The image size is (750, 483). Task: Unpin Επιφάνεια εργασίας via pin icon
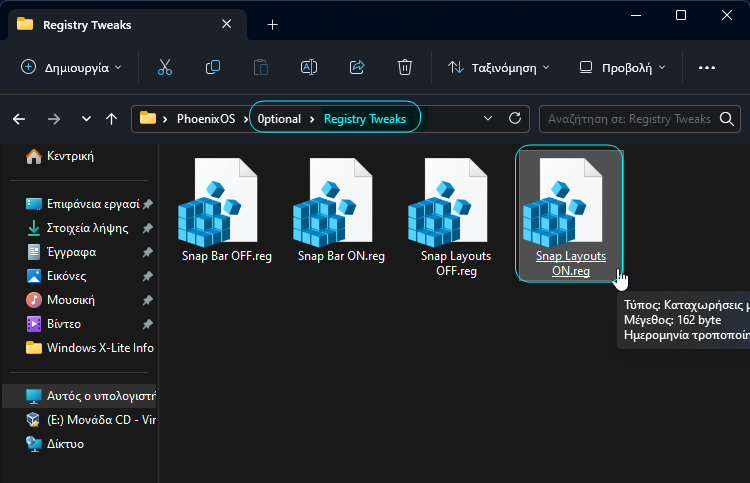point(148,204)
